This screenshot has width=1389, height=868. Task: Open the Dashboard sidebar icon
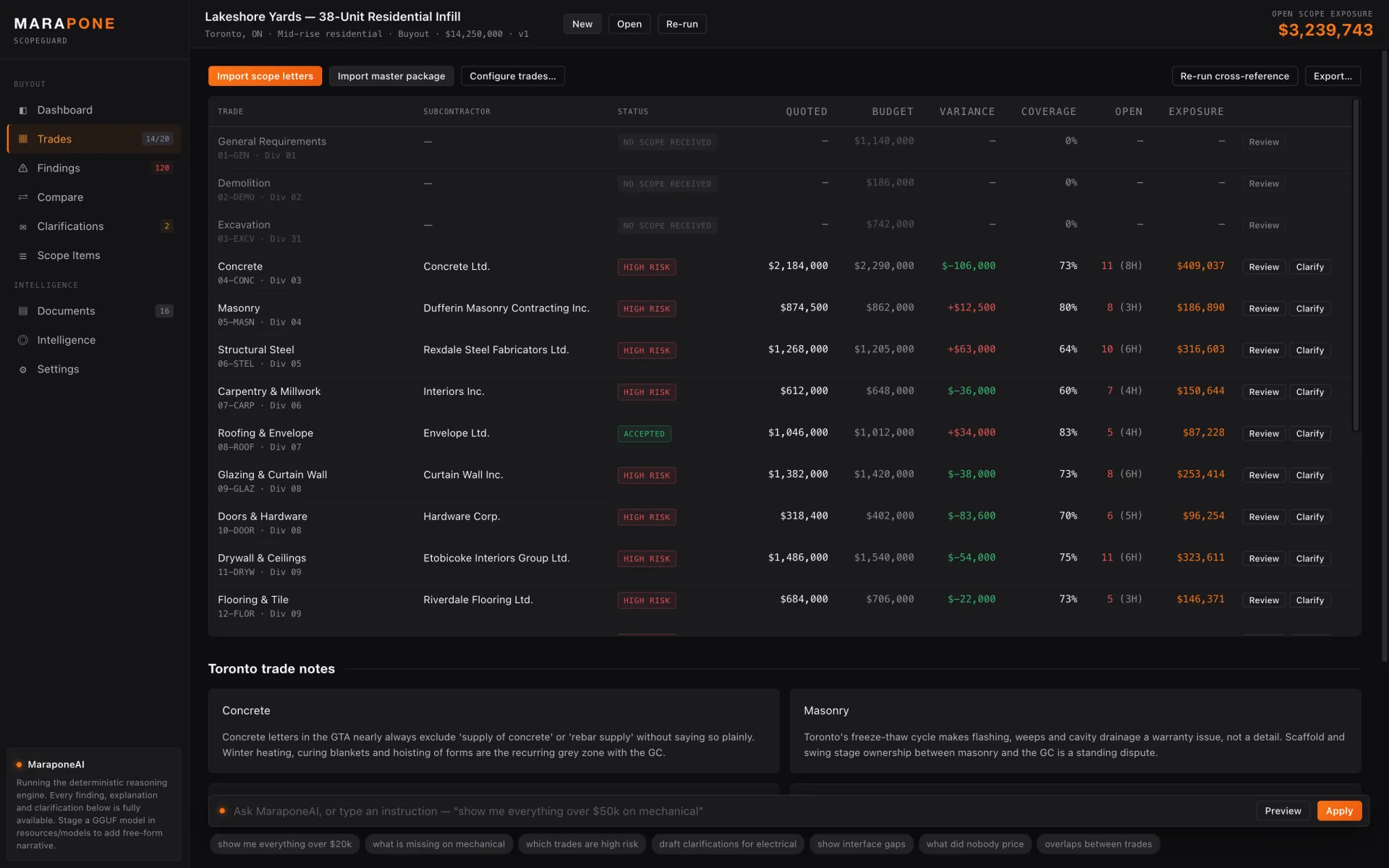pyautogui.click(x=23, y=110)
